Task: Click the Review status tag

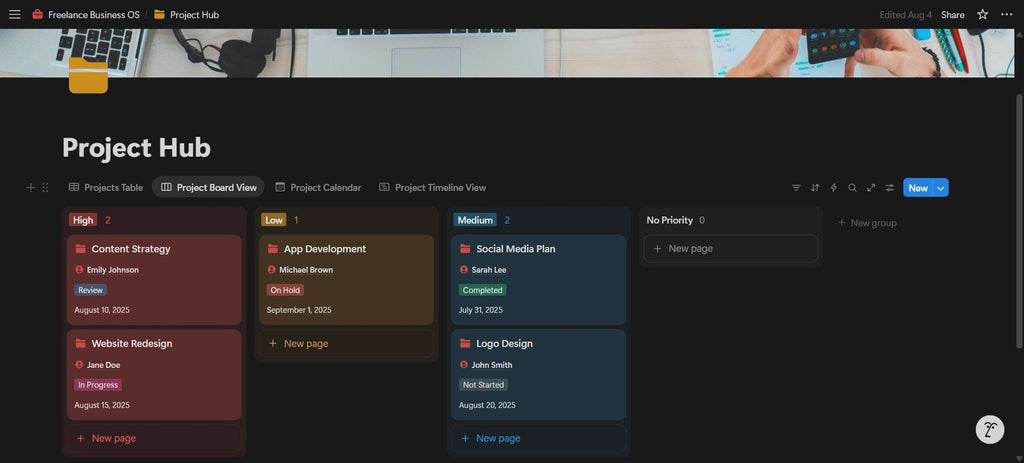Action: coord(91,290)
